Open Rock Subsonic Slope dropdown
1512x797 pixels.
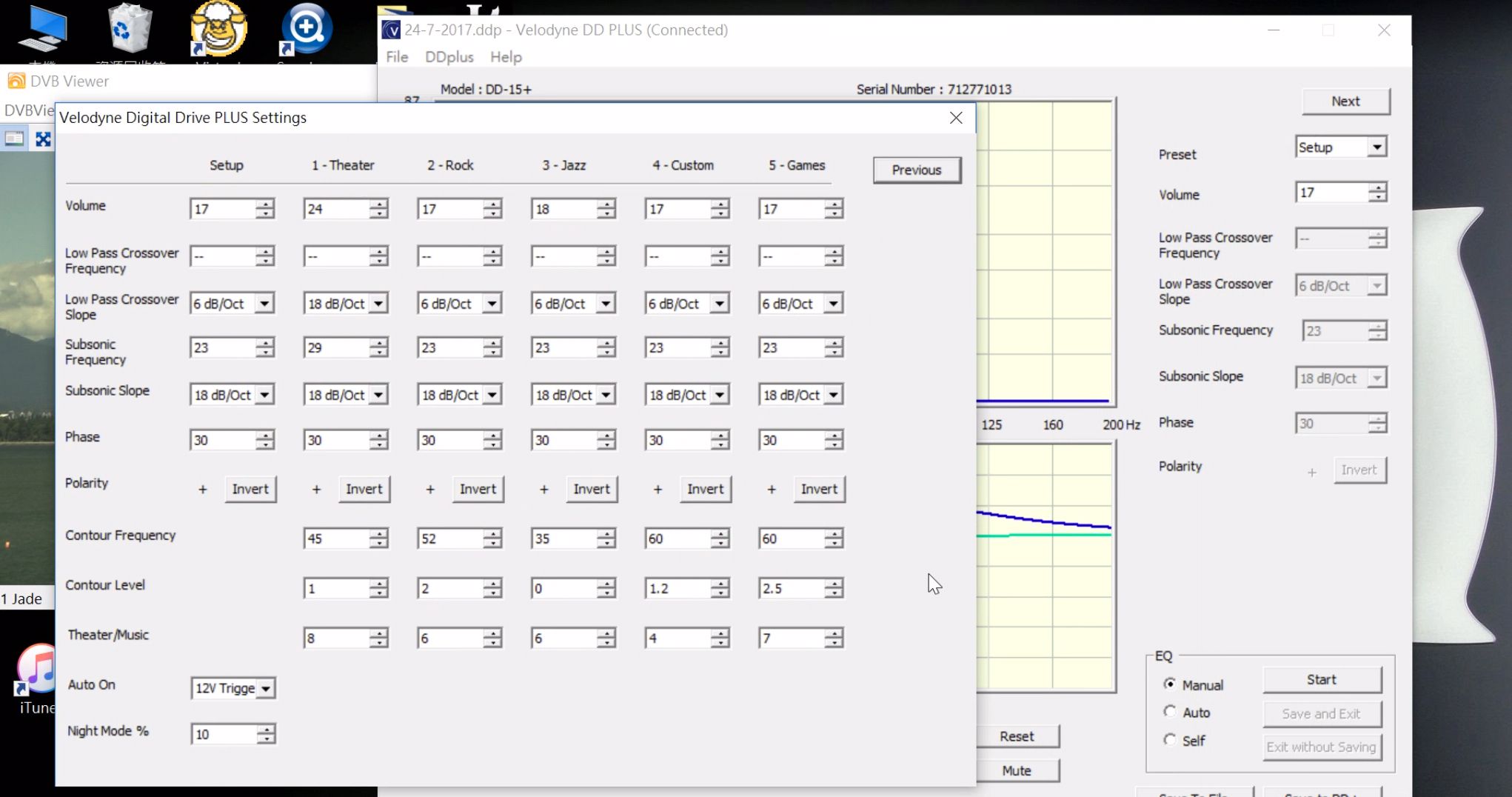492,396
